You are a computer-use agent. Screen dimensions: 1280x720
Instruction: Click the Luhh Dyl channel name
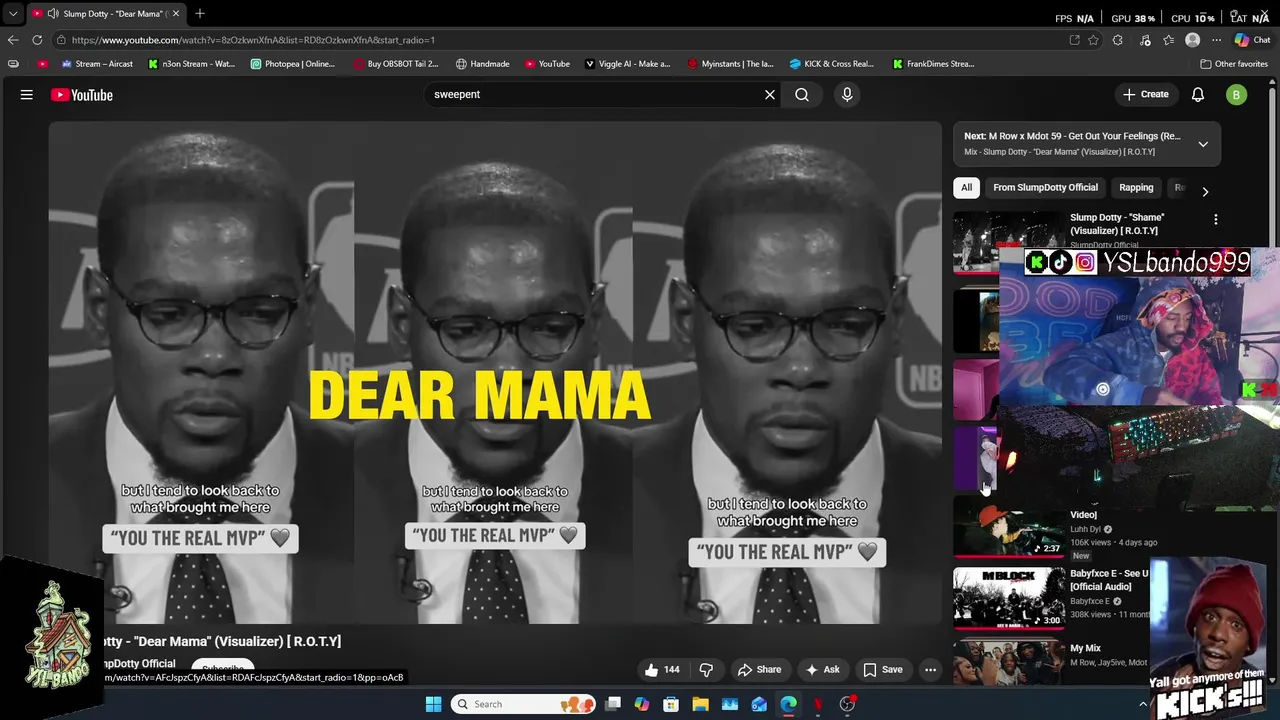(1084, 529)
